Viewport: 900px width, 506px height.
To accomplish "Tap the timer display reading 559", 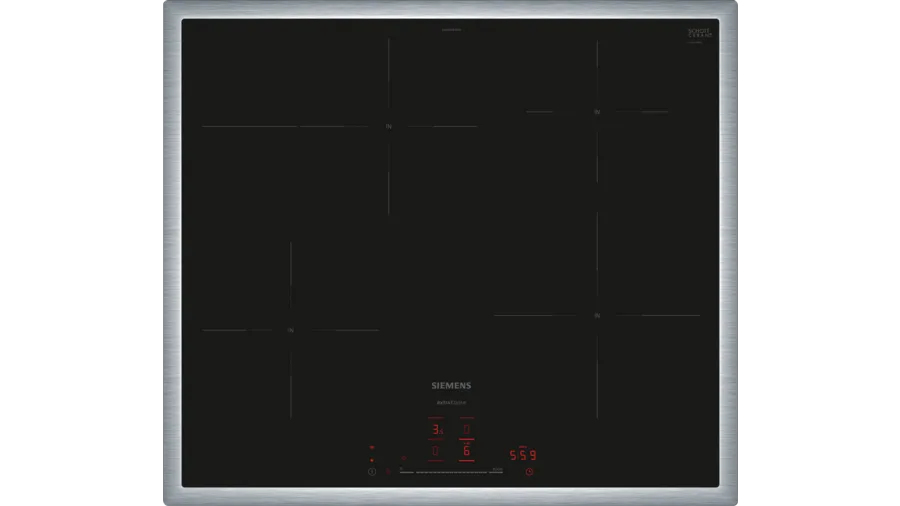I will click(x=524, y=455).
